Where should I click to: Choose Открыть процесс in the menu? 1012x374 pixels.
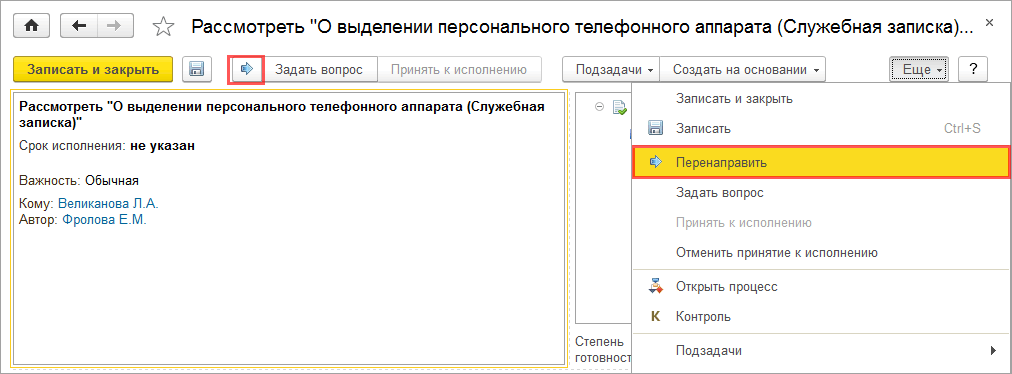(x=821, y=286)
